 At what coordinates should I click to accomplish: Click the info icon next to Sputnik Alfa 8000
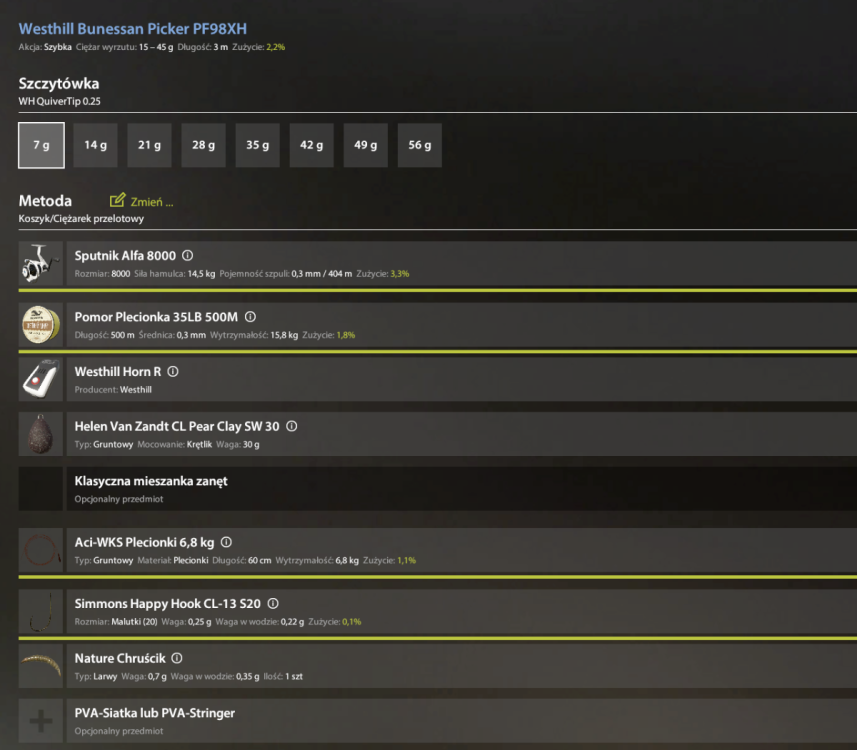(187, 255)
